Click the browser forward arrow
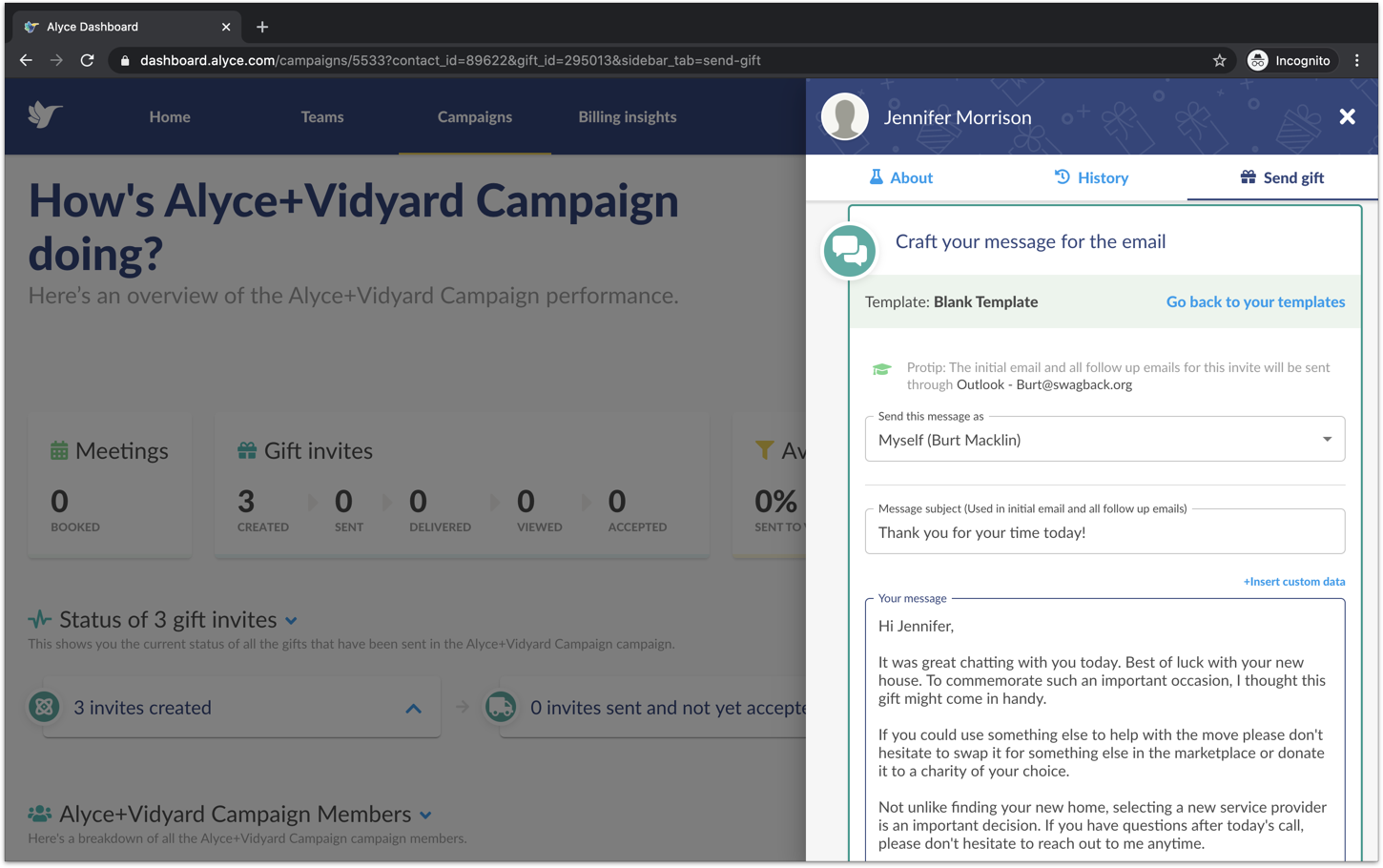Screen dimensions: 1383x868 (56, 60)
